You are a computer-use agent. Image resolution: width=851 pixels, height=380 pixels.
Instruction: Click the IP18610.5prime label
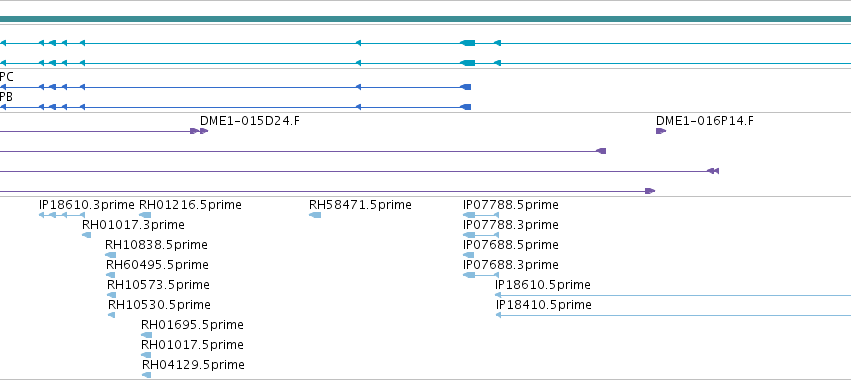[543, 284]
